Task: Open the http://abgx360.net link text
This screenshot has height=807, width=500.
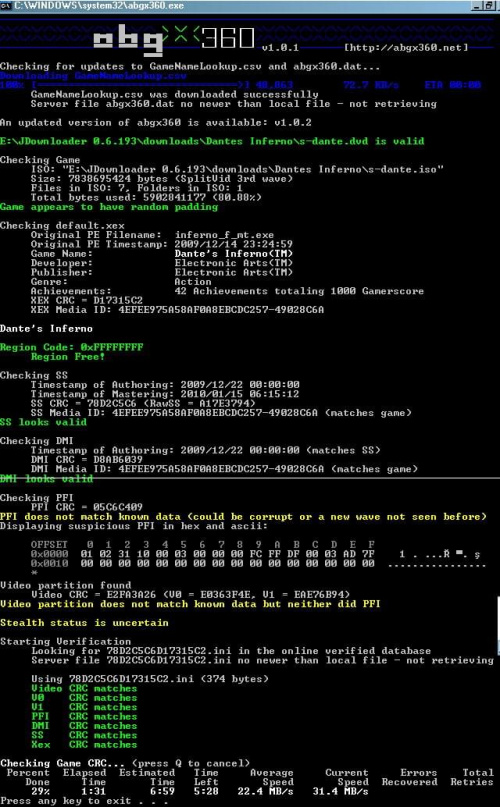Action: pos(406,47)
